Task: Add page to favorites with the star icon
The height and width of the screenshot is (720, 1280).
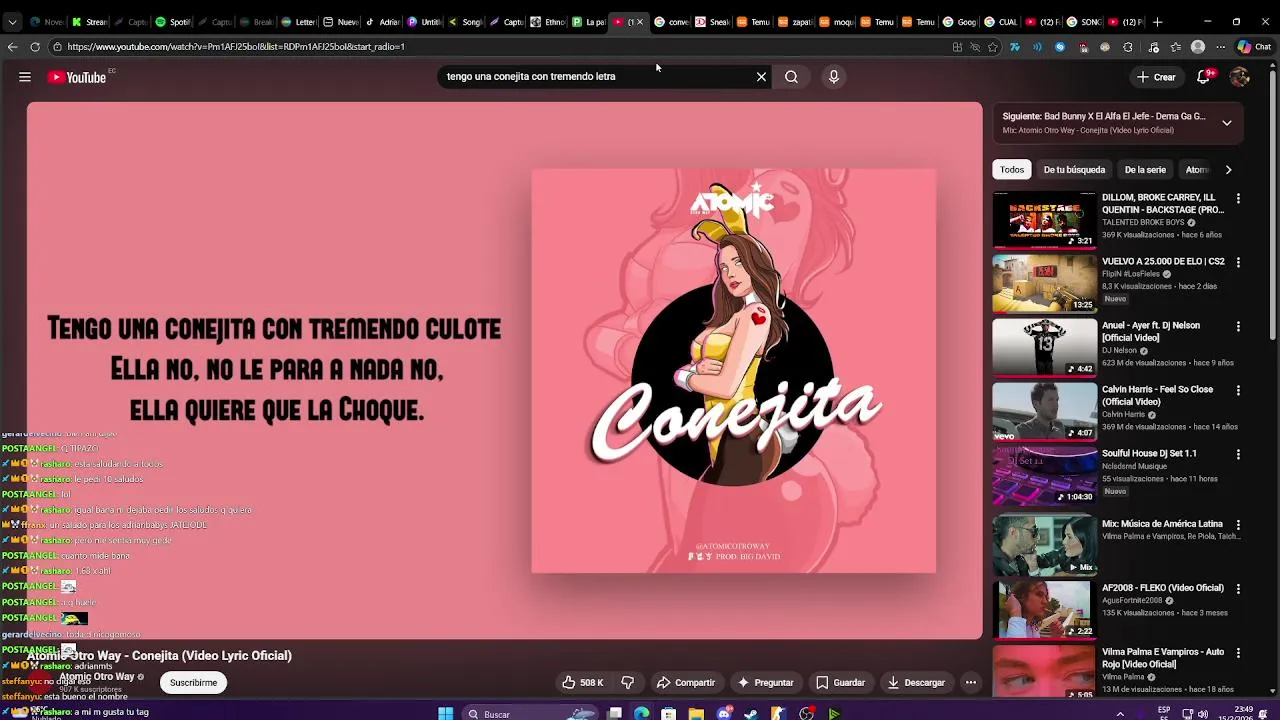Action: (993, 47)
